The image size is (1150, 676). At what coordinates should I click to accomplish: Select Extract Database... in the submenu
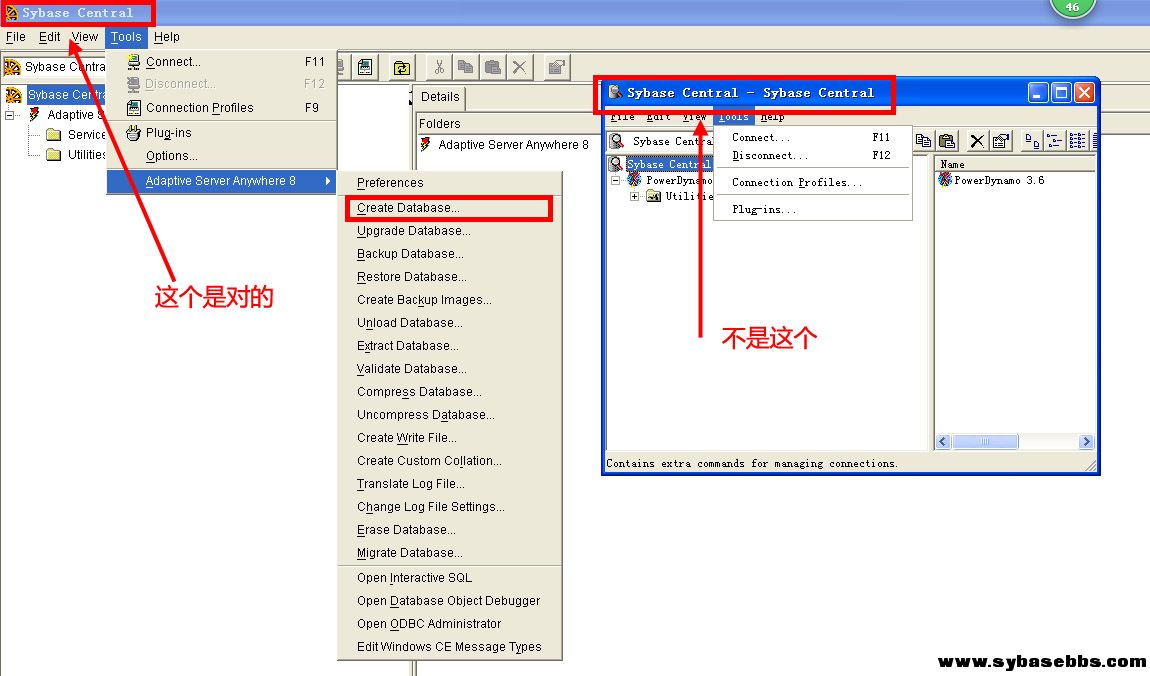pos(450,346)
